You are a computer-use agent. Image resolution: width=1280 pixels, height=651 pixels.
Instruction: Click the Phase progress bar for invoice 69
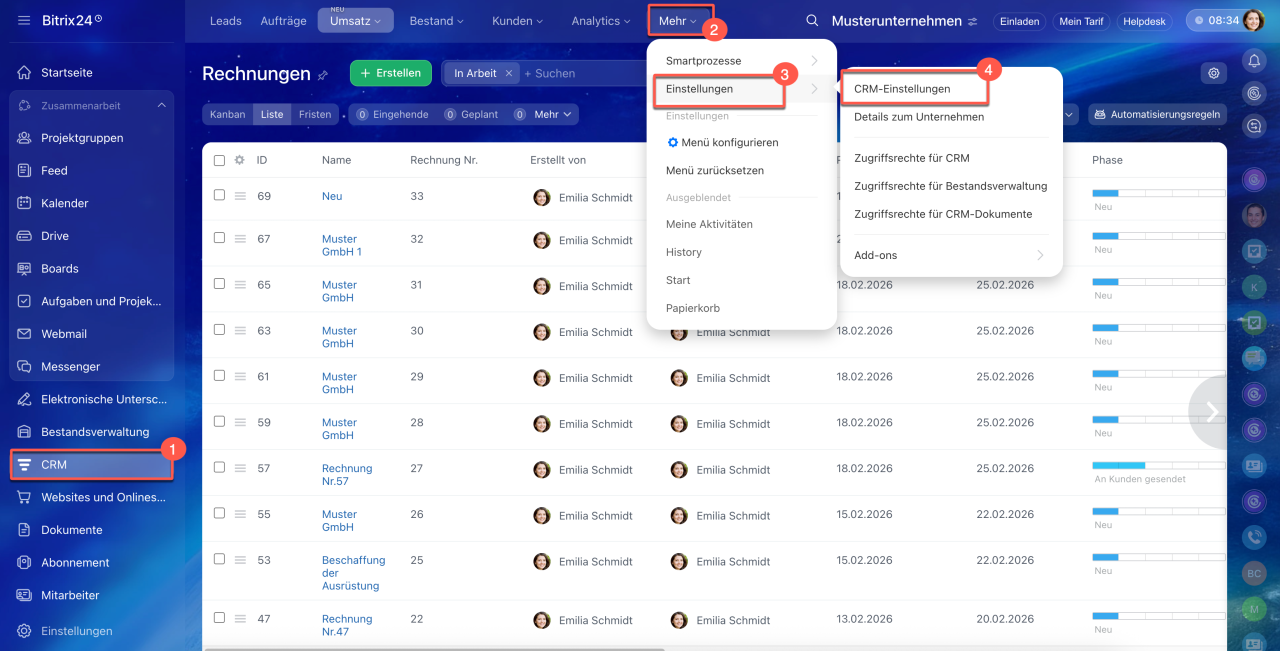(1159, 194)
